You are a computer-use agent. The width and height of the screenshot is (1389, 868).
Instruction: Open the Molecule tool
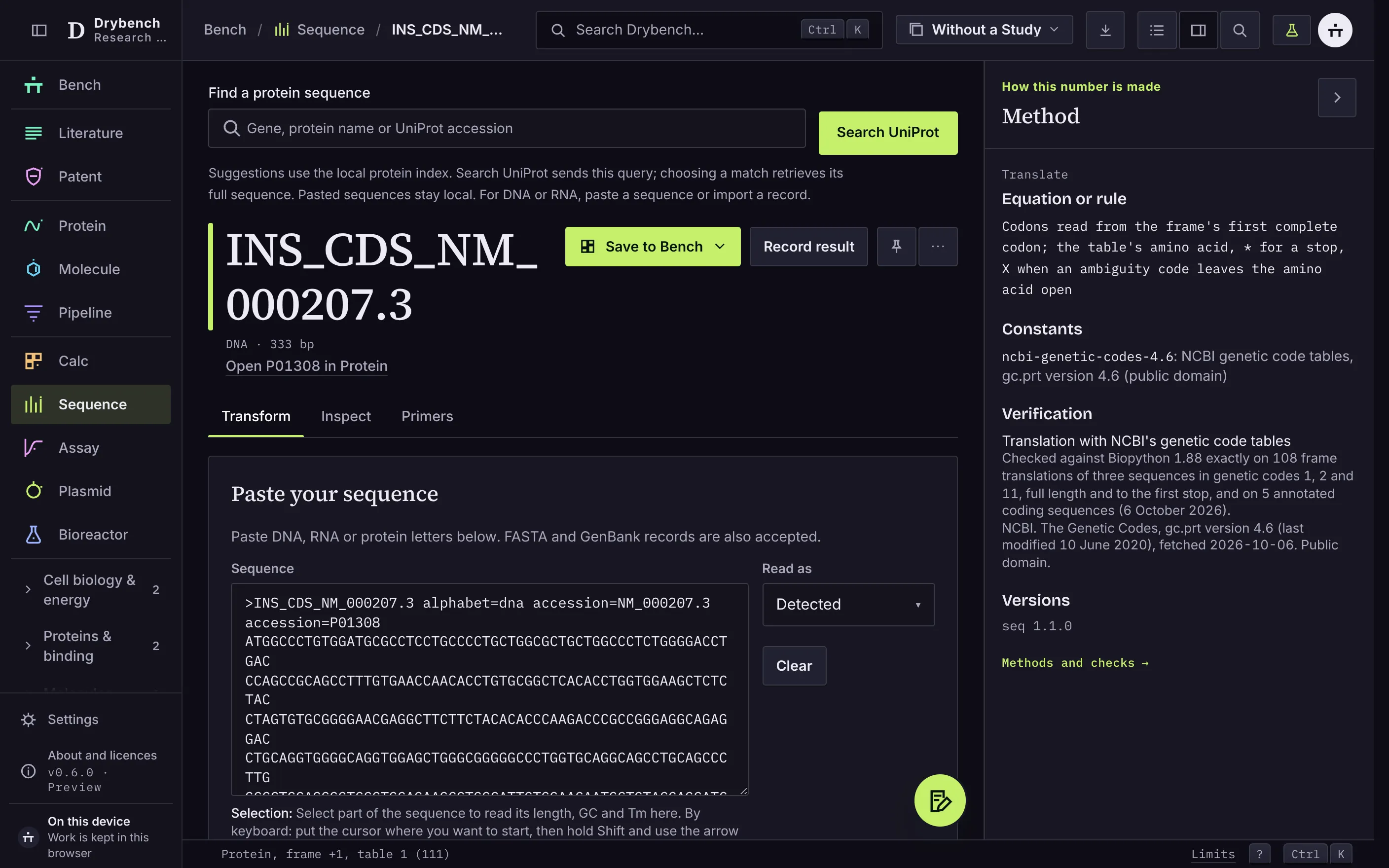point(91,269)
